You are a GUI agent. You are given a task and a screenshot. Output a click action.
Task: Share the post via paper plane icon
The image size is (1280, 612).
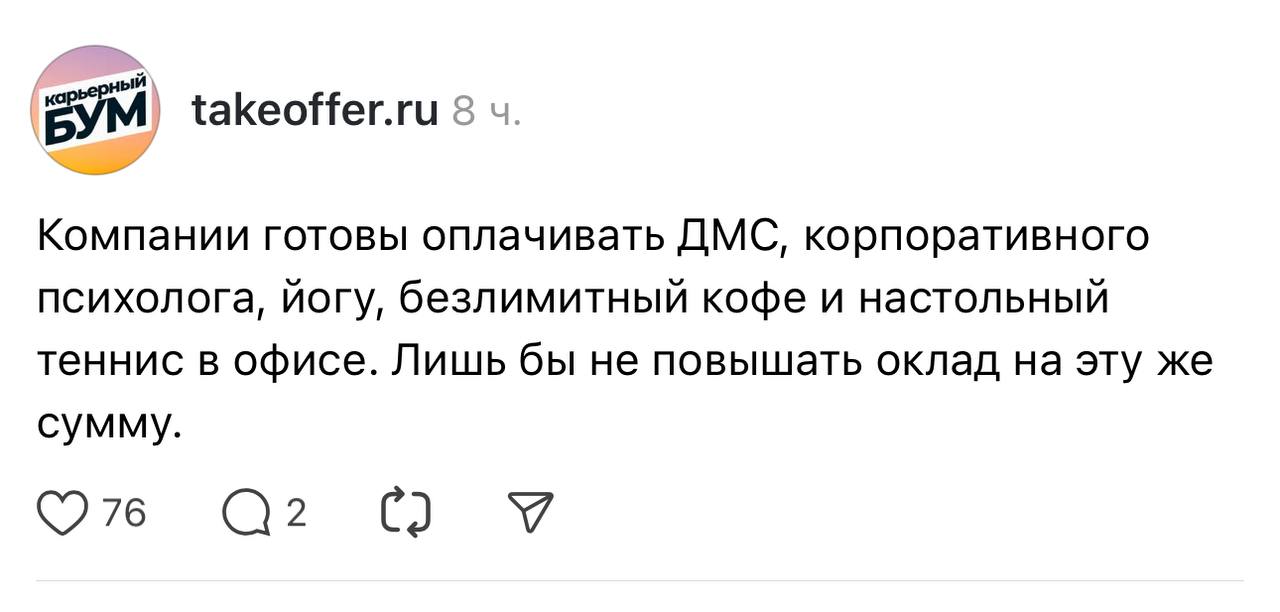point(529,514)
